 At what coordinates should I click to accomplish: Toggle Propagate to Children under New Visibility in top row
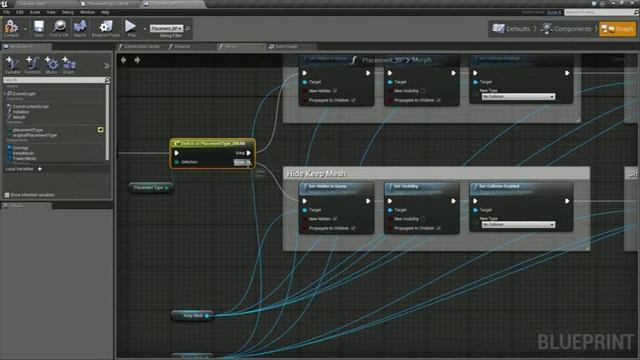pyautogui.click(x=439, y=100)
